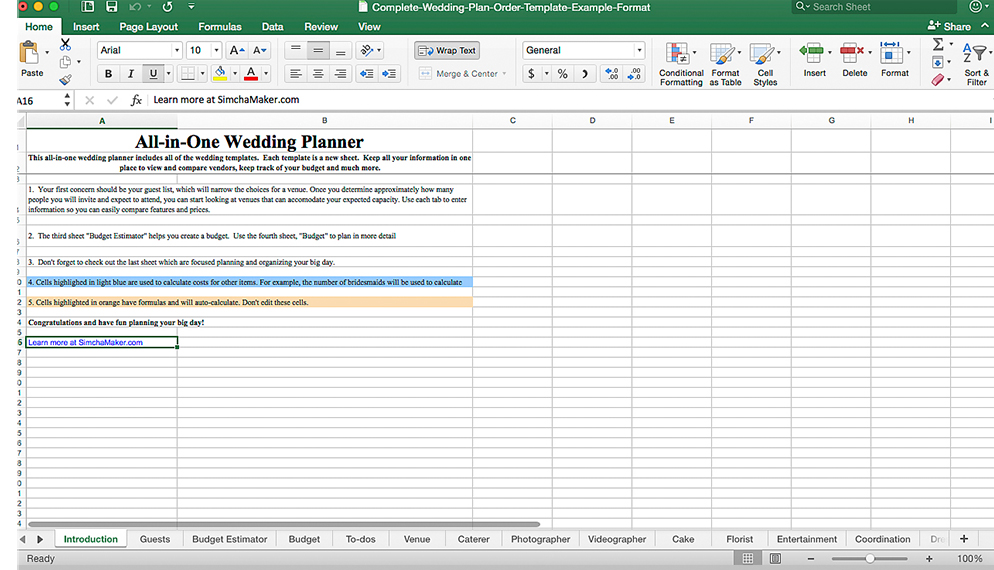994x570 pixels.
Task: Align text left
Action: (x=295, y=74)
